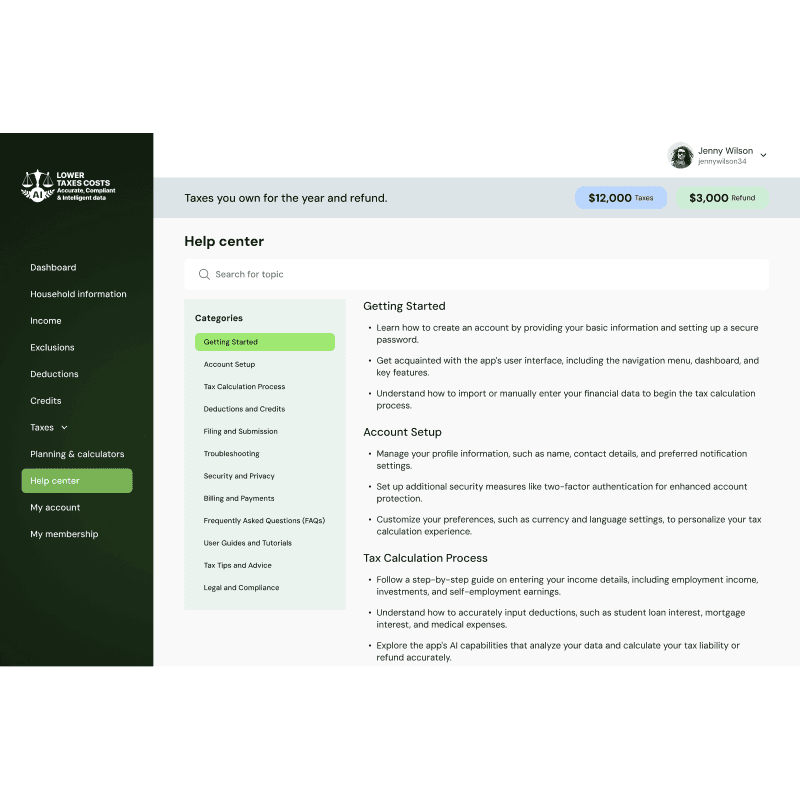This screenshot has width=800, height=800.
Task: Click the $3,000 Refund badge
Action: pos(722,198)
